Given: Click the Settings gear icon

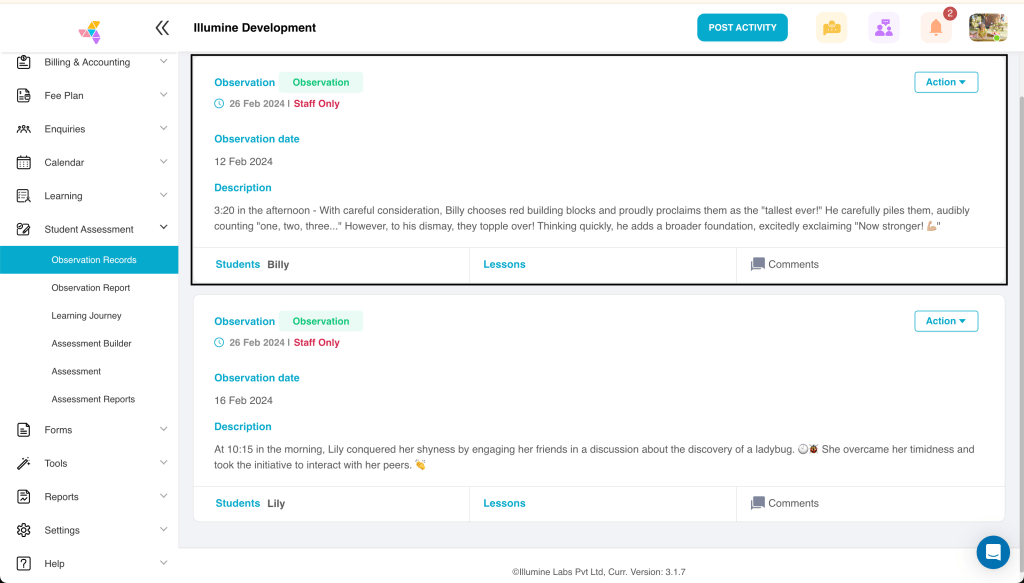Looking at the screenshot, I should click(24, 530).
